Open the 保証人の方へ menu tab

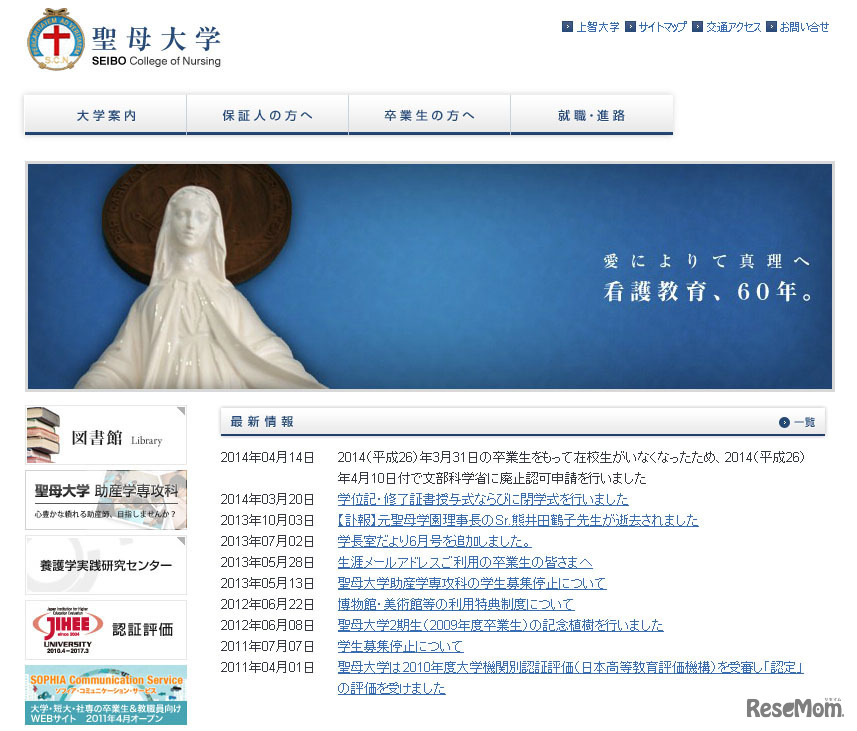click(x=268, y=114)
